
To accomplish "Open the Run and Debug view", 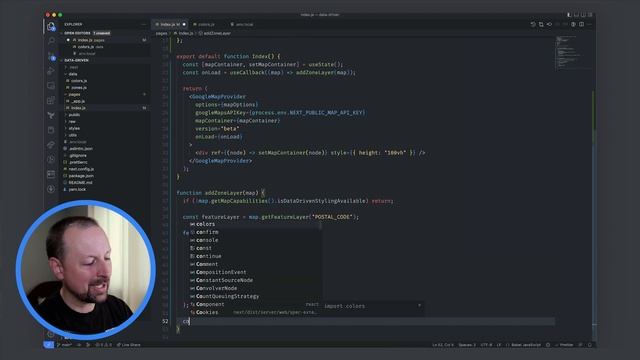I will (51, 71).
